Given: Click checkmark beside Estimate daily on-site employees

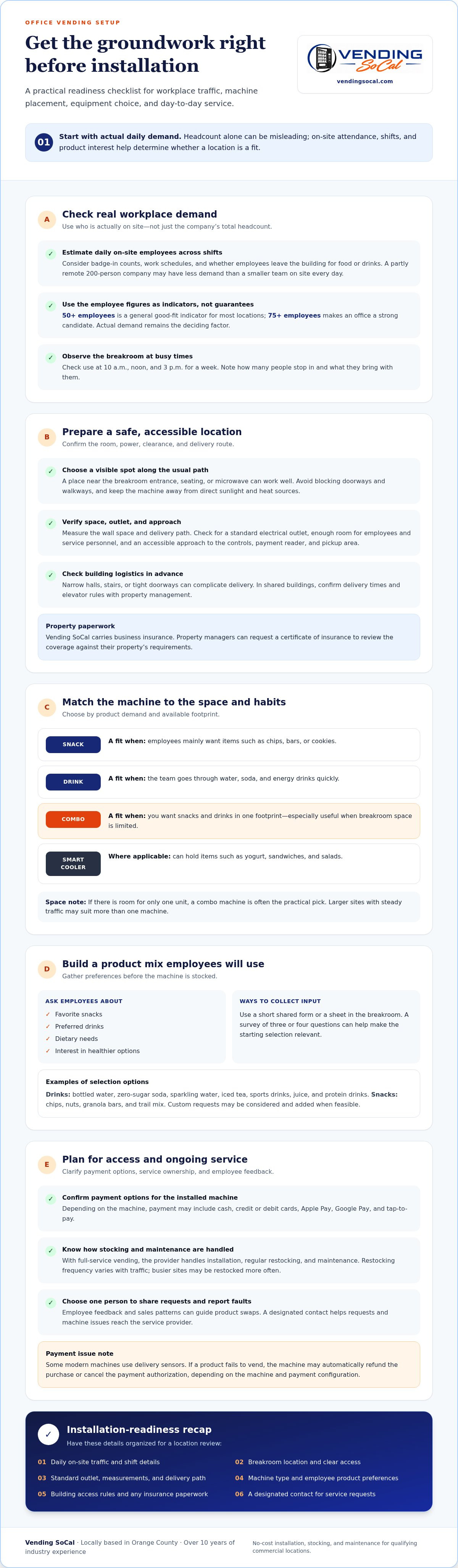Looking at the screenshot, I should click(x=50, y=254).
